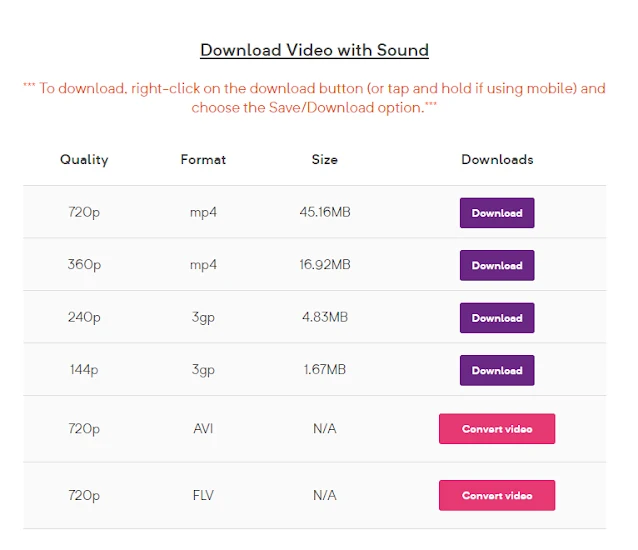Click the 1.67MB size cell
This screenshot has width=638, height=550.
coord(325,369)
